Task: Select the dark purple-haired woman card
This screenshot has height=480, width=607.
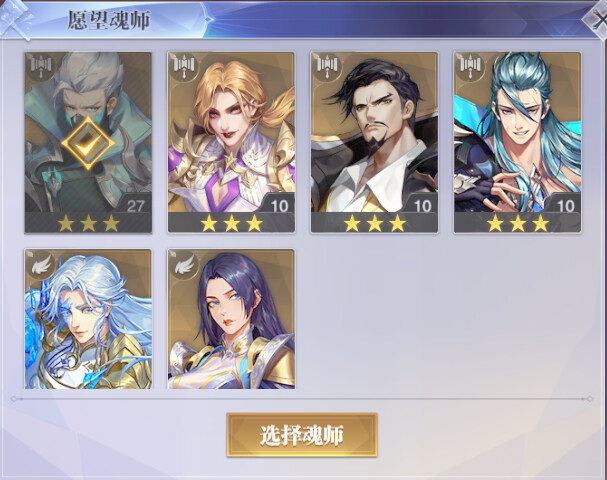Action: [x=231, y=319]
